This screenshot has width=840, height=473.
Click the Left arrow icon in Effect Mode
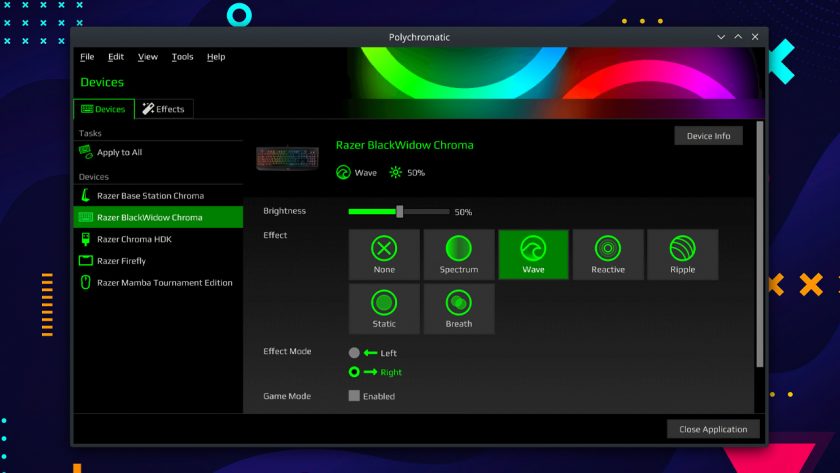tap(370, 352)
